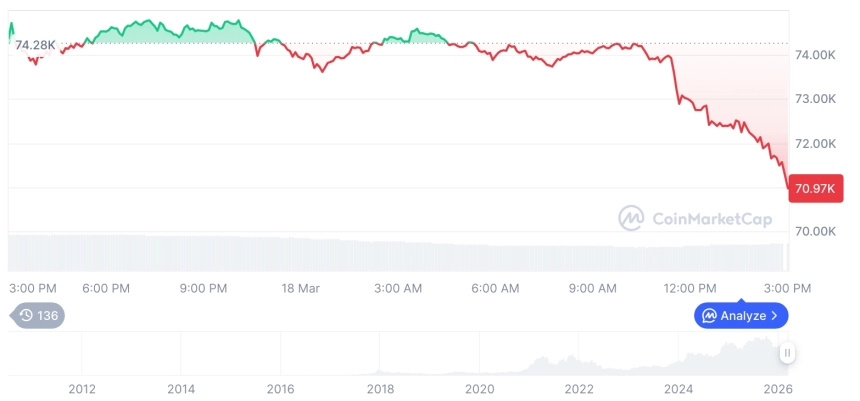Click the number 136 in the history badge
The image size is (860, 401).
tap(48, 315)
